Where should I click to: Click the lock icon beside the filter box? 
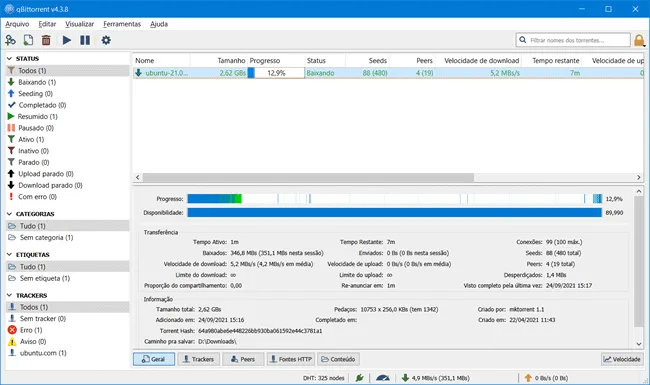coord(639,40)
